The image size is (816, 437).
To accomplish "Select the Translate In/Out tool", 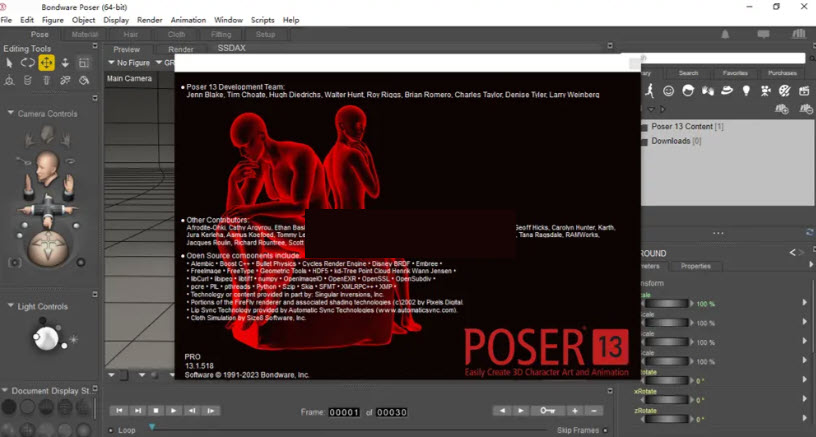I will pyautogui.click(x=65, y=63).
